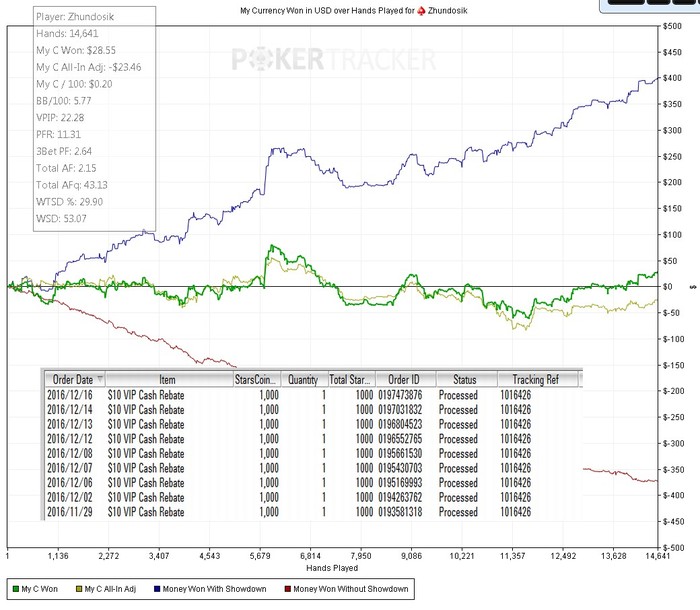The image size is (700, 610).
Task: Click the Total AFq: 43.13 stat
Action: click(x=71, y=185)
